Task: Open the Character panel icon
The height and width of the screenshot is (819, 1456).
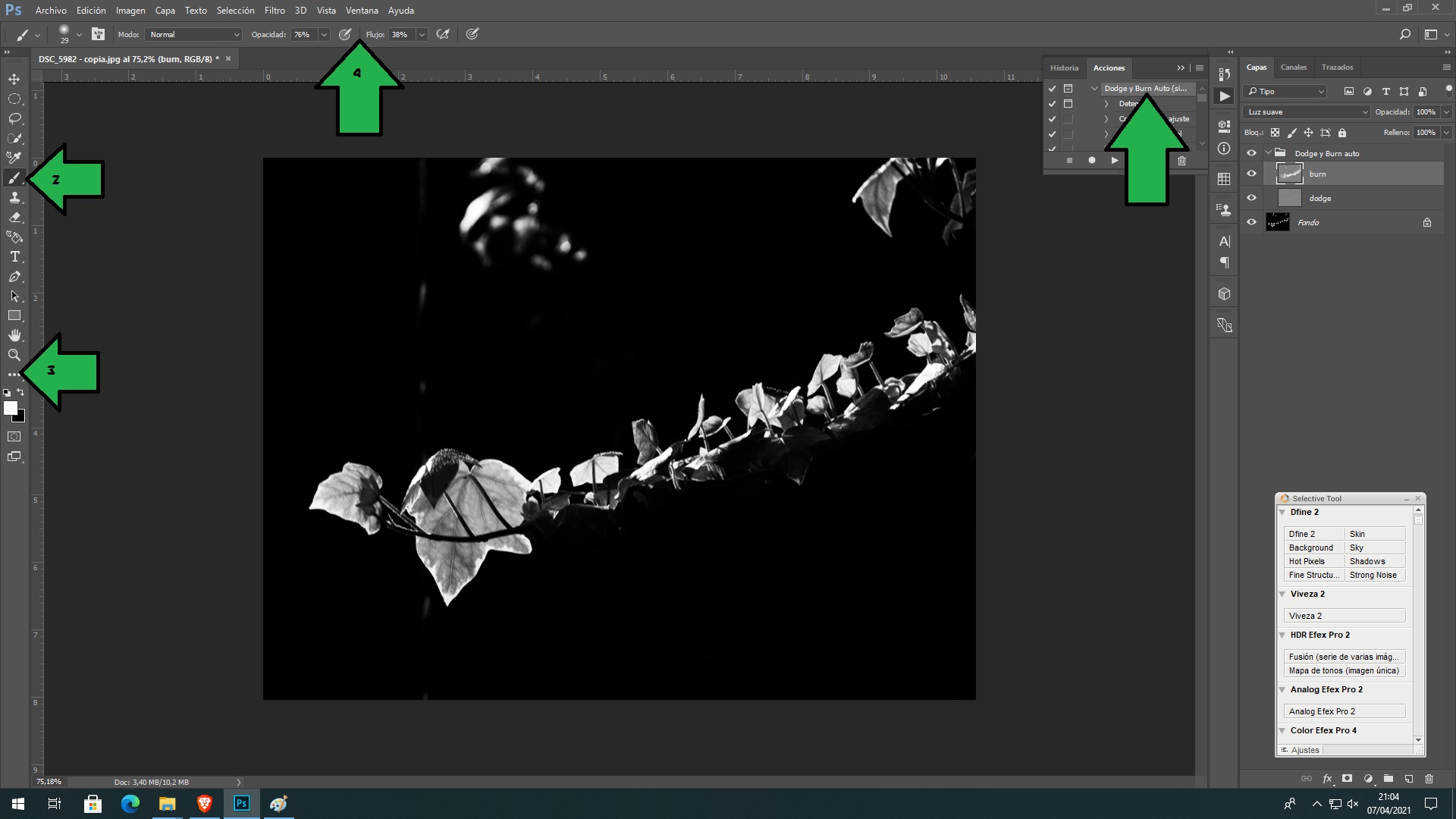Action: pos(1224,241)
